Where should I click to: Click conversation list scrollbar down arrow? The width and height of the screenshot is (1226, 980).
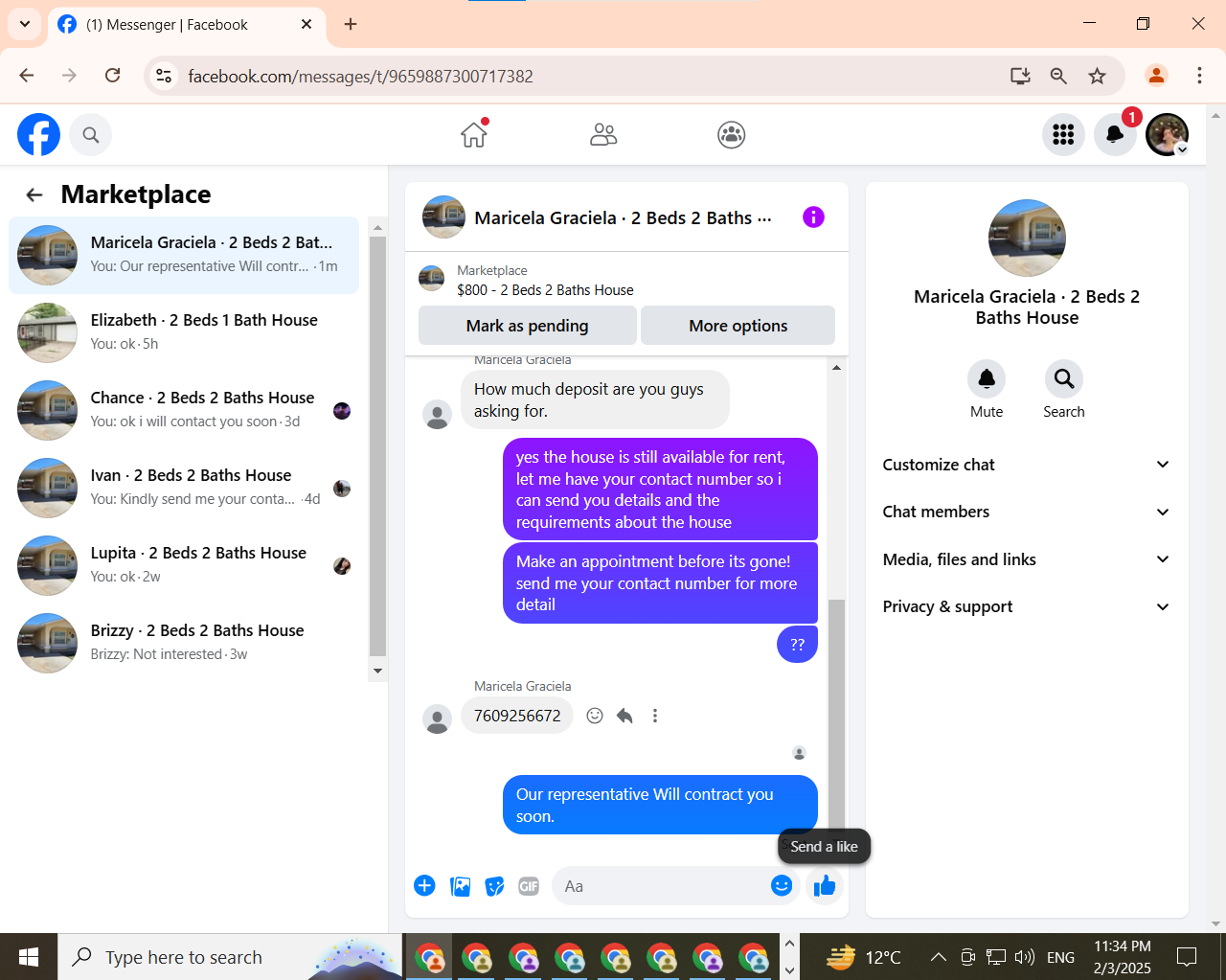click(377, 672)
